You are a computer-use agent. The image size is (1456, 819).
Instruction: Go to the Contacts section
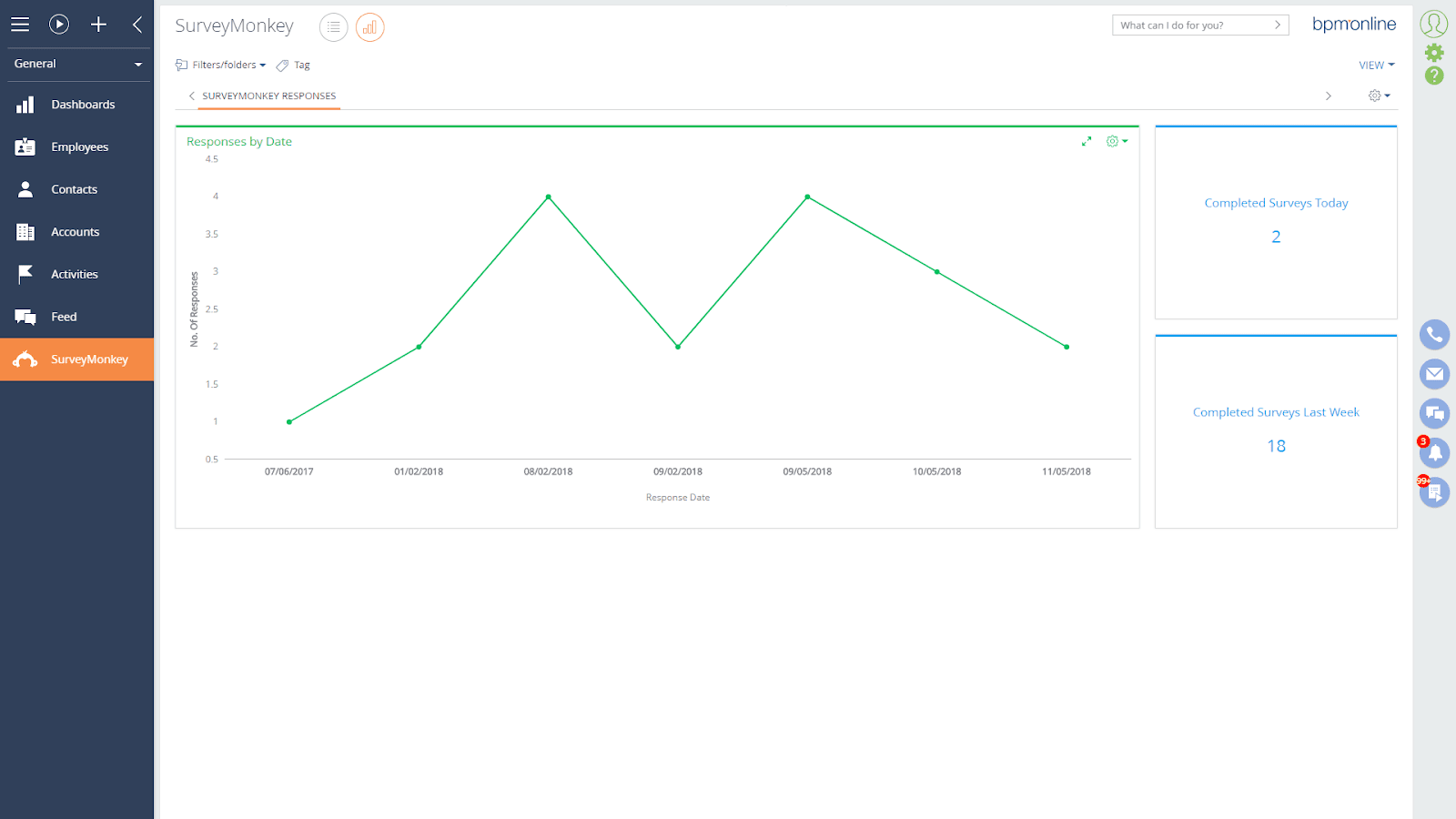click(77, 189)
